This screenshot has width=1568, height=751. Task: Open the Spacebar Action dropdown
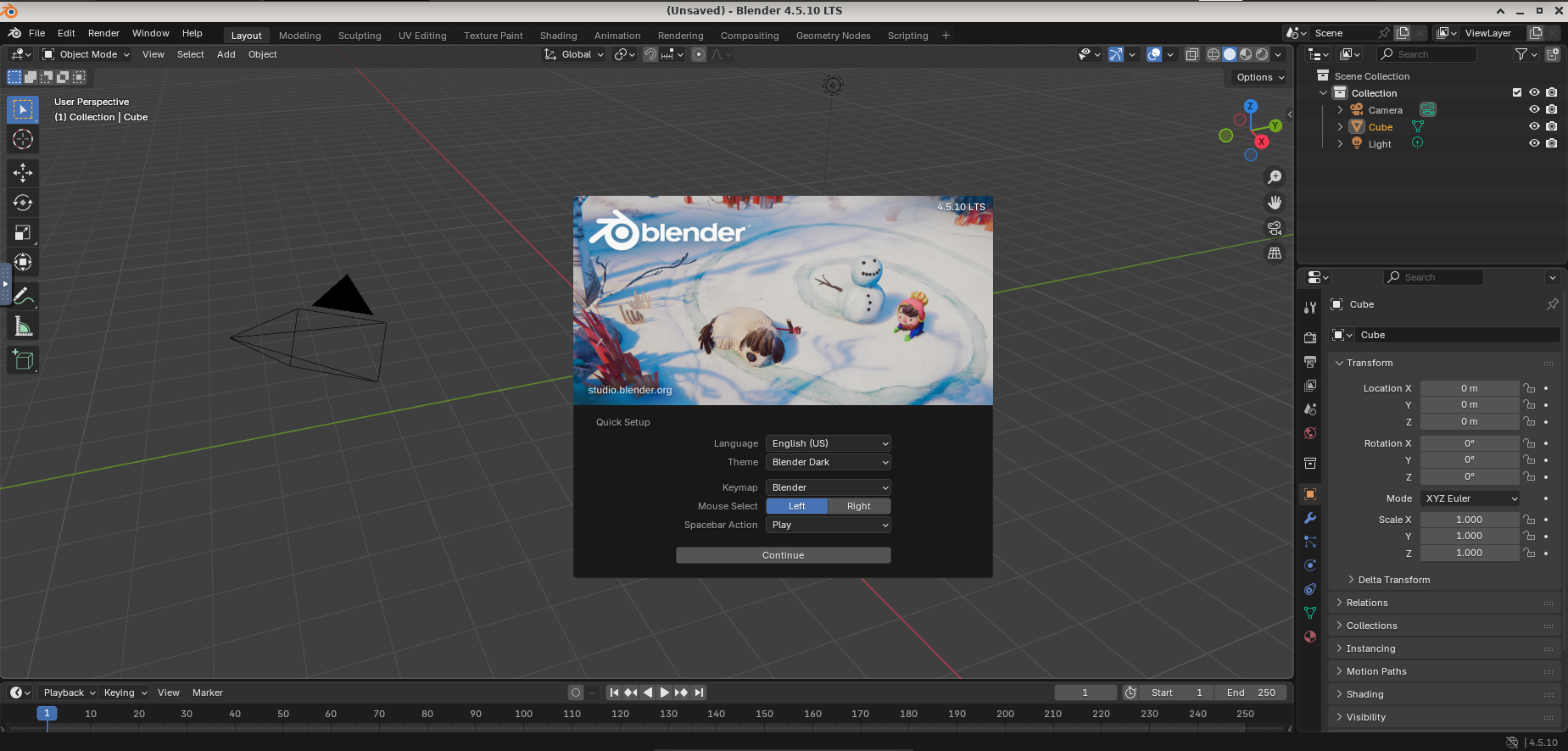click(x=829, y=525)
